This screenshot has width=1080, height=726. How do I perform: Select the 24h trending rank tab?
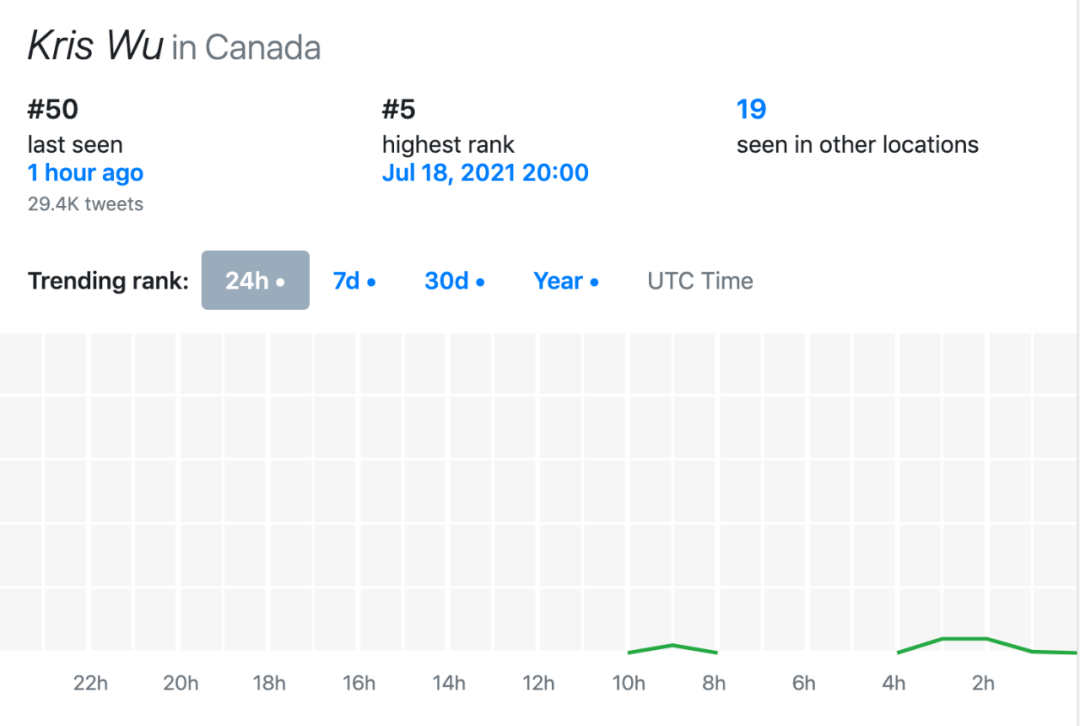[256, 280]
